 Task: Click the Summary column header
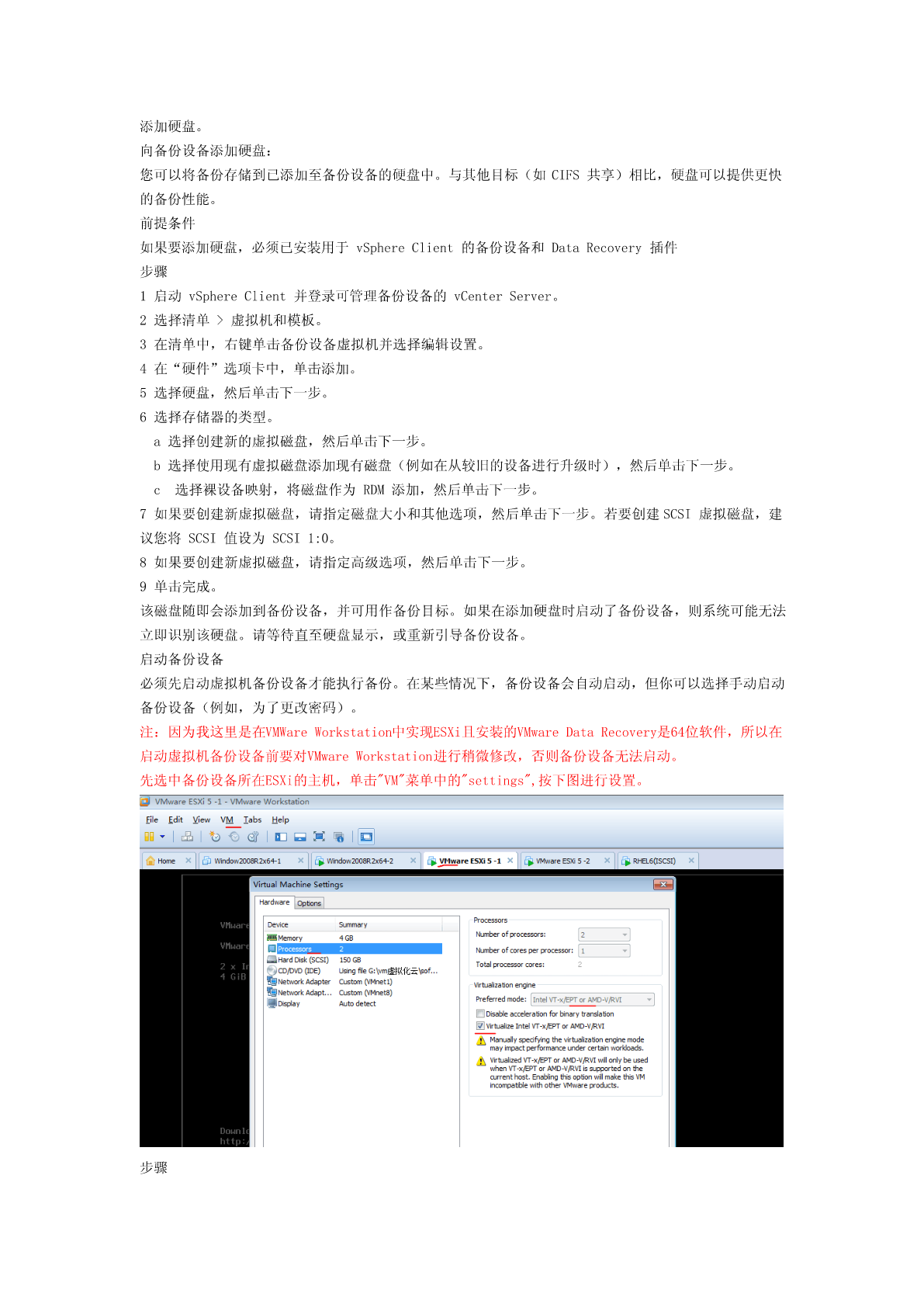click(389, 925)
